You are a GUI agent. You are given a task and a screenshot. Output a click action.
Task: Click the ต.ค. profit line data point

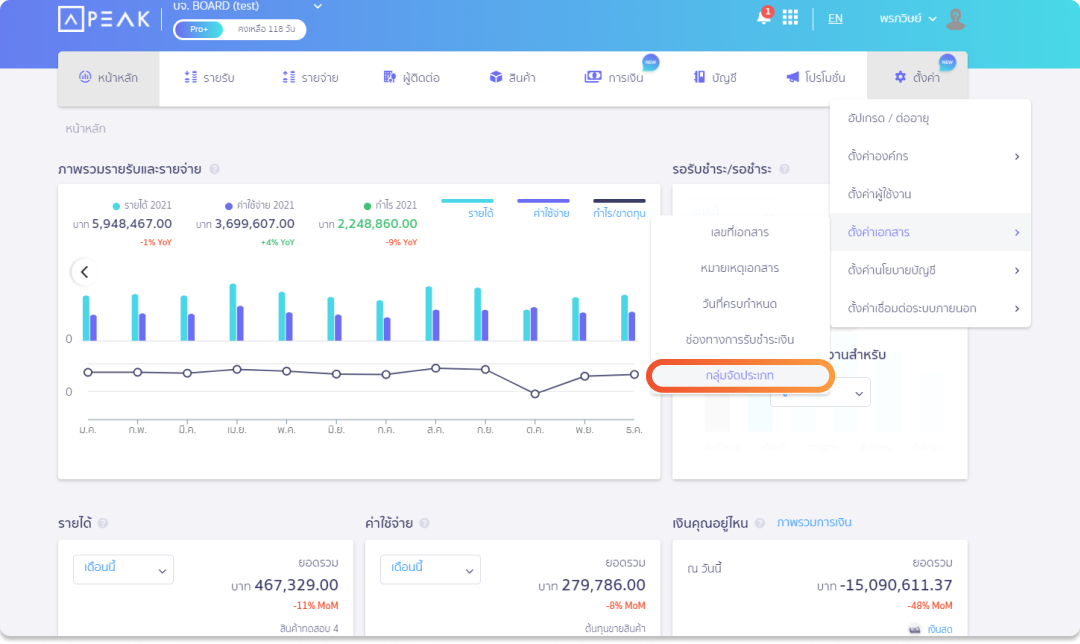(x=535, y=394)
